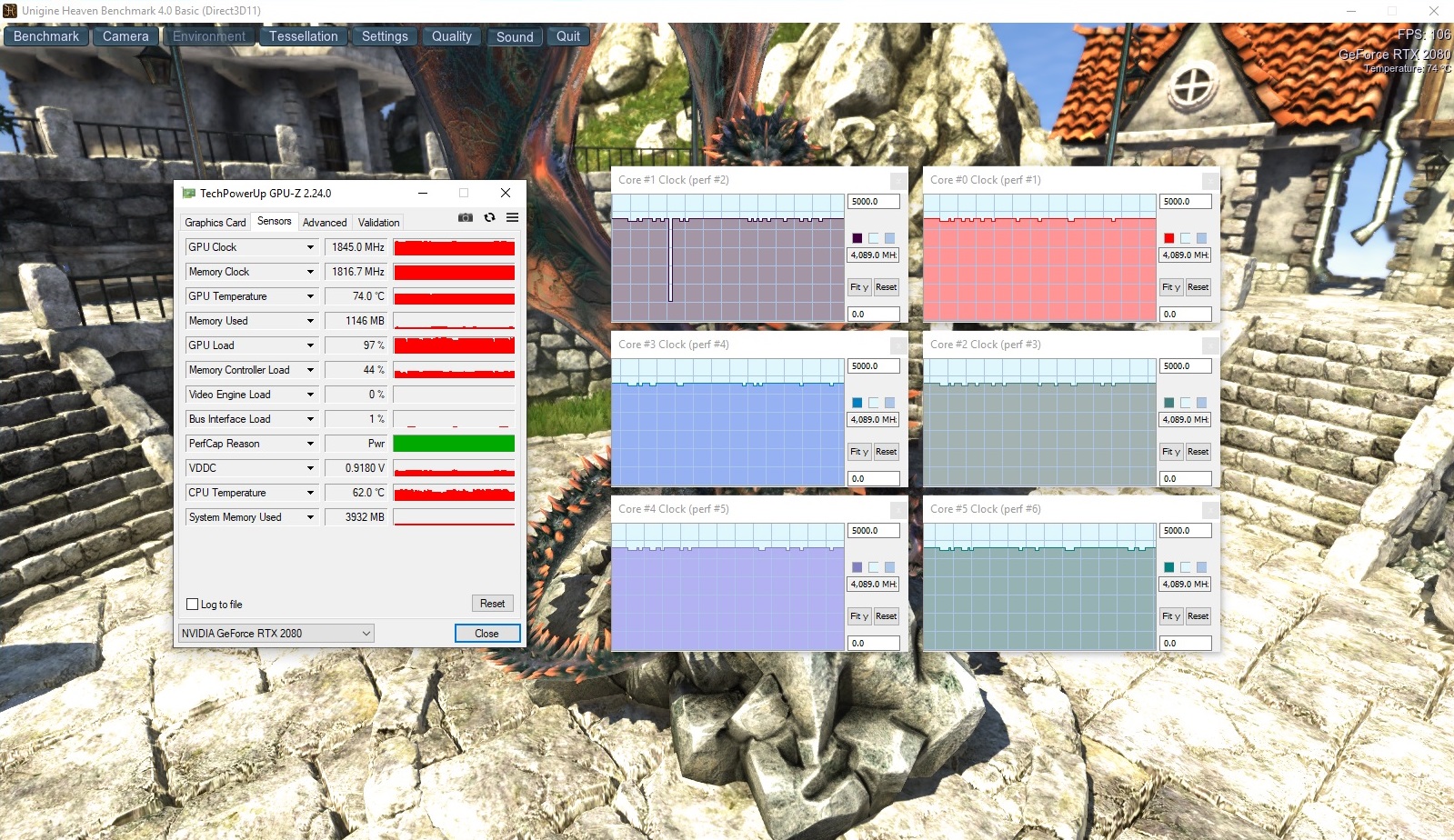Open the Quality menu in Heaven
The image size is (1454, 840).
(452, 36)
